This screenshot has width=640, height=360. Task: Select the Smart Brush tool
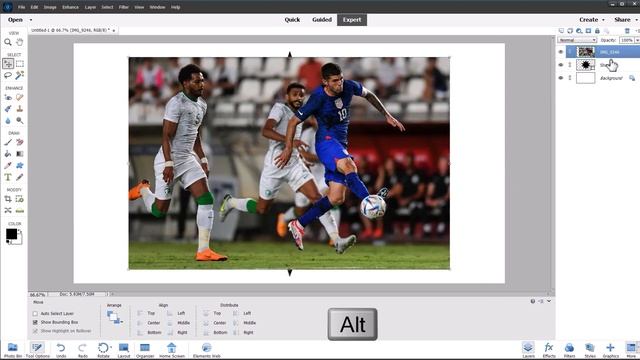click(8, 109)
